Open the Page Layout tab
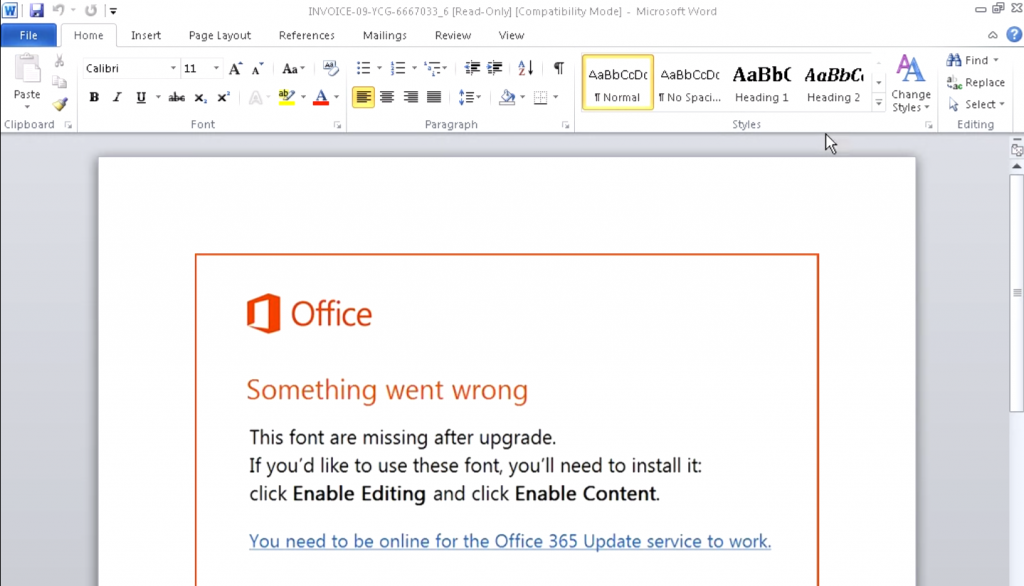Screen dimensions: 1024x586 click(x=220, y=35)
